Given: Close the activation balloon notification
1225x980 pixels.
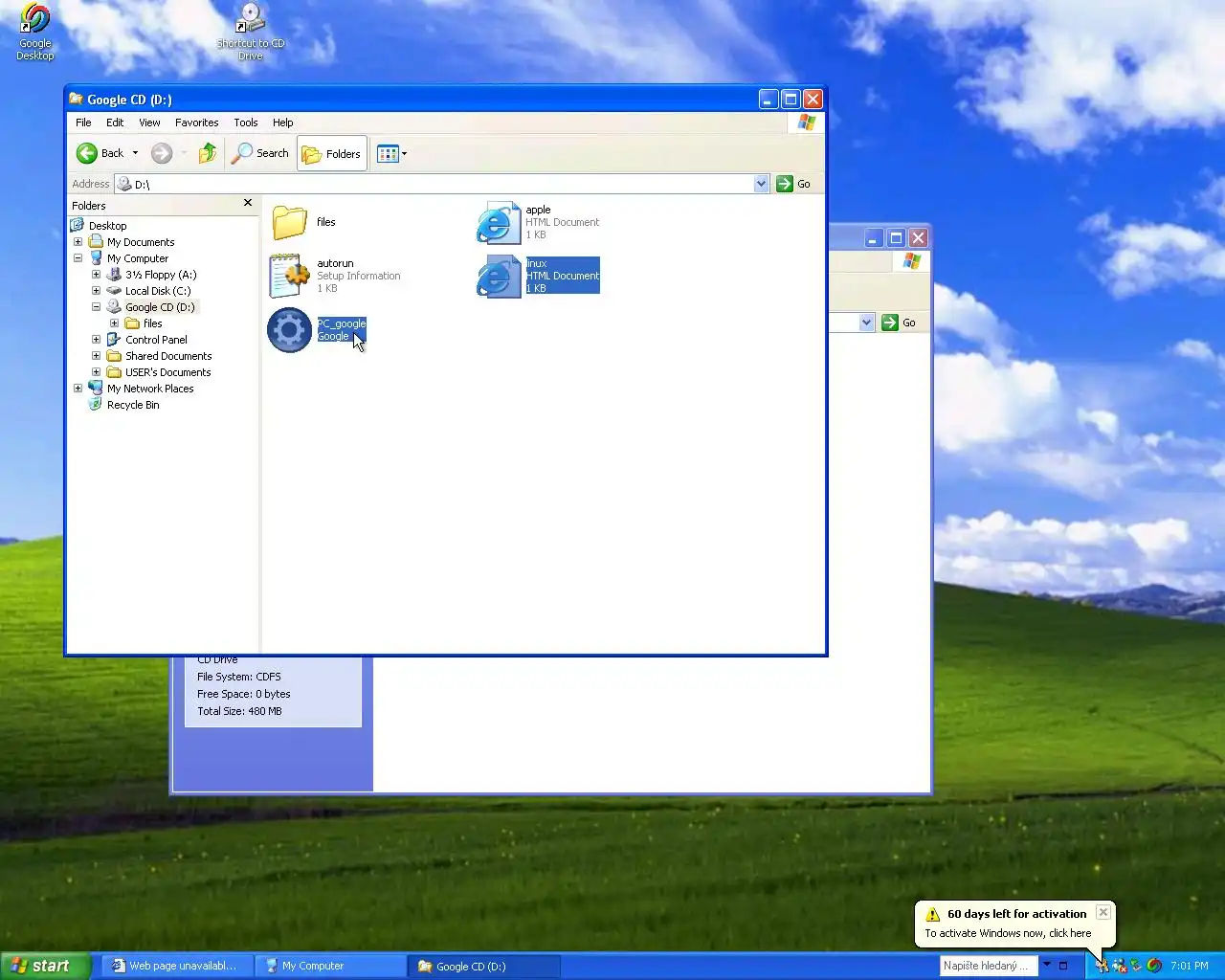Looking at the screenshot, I should pyautogui.click(x=1103, y=912).
